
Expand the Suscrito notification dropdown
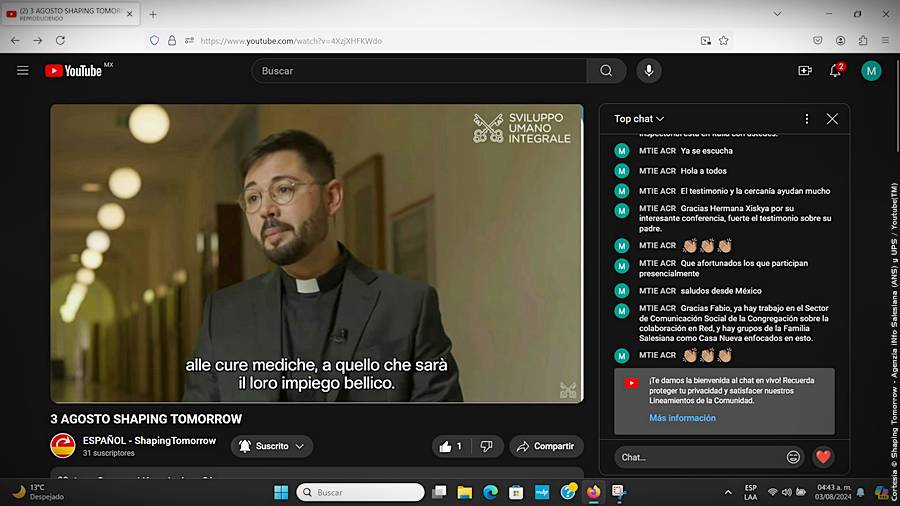(x=272, y=446)
